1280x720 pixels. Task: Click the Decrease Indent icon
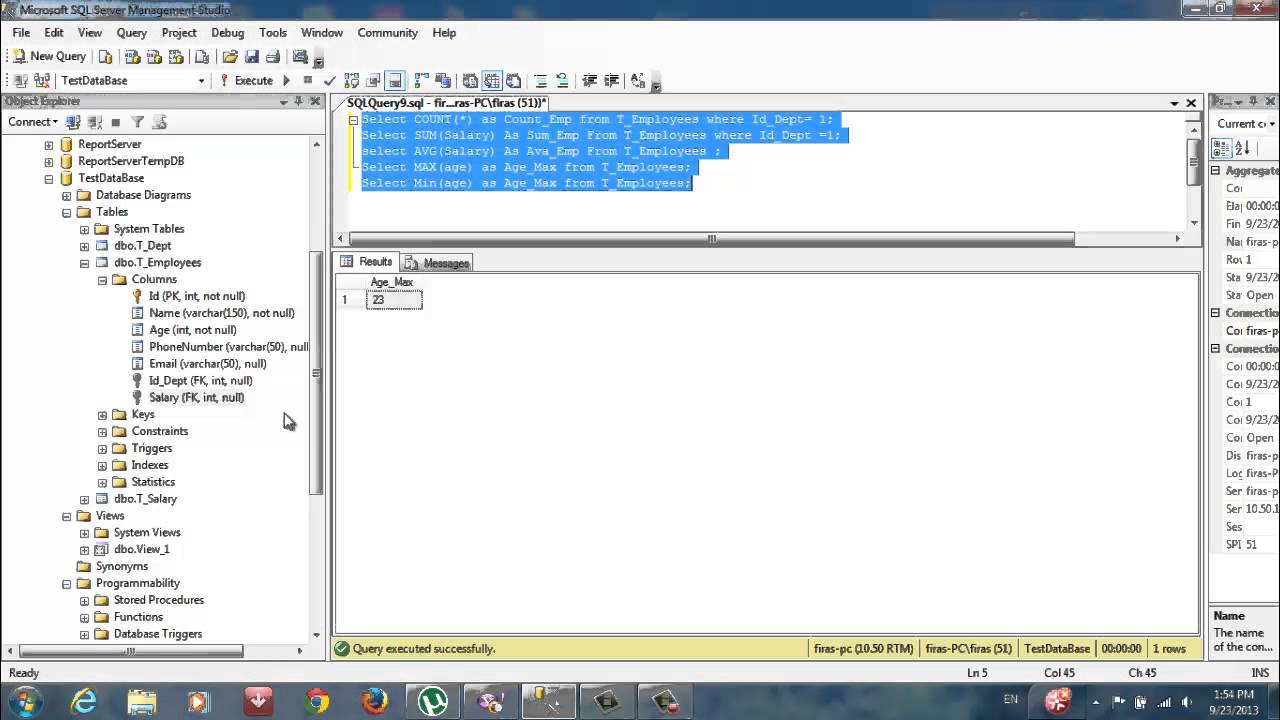(x=589, y=80)
